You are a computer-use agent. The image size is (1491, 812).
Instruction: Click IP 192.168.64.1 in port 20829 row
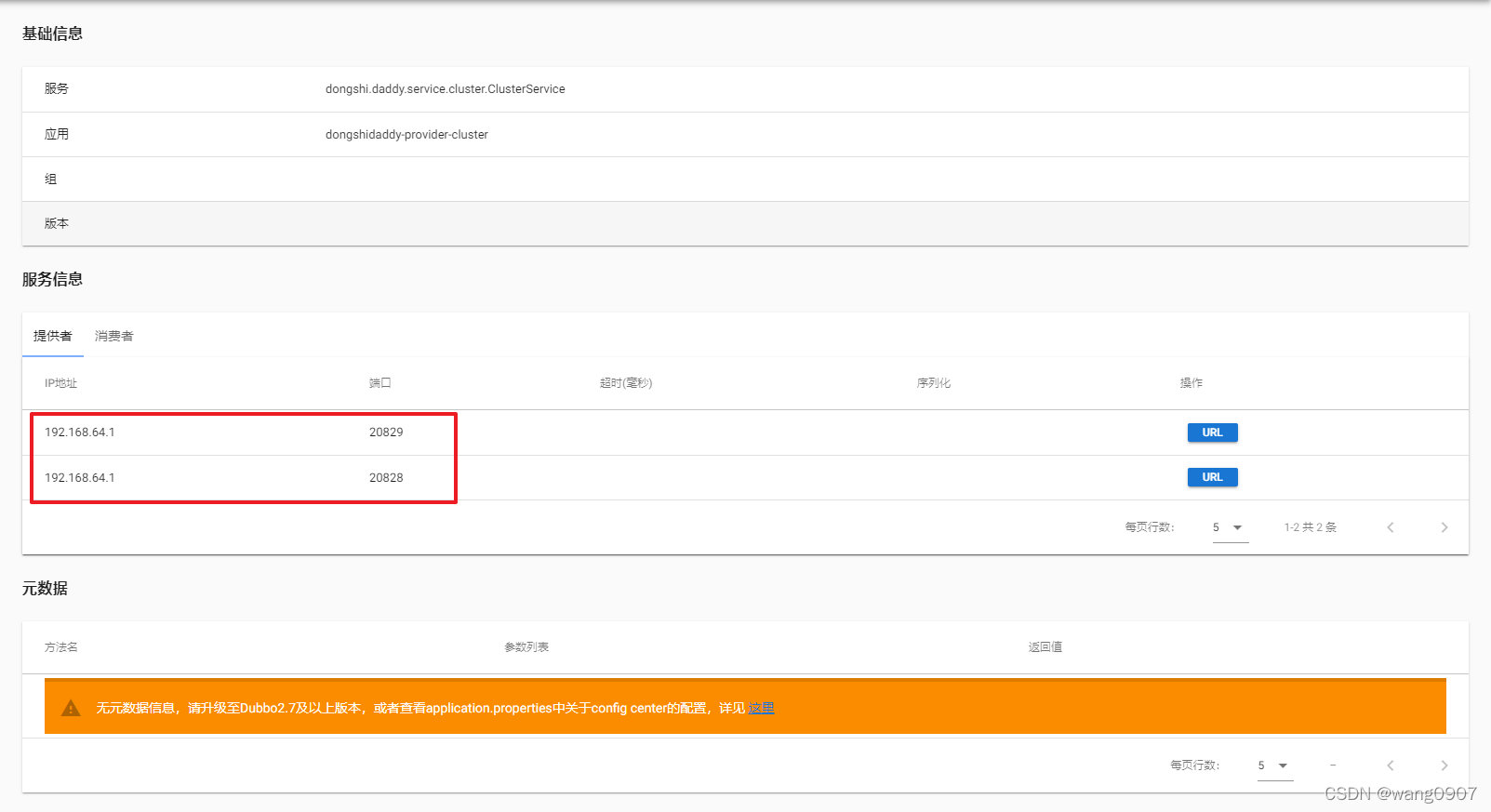point(80,433)
